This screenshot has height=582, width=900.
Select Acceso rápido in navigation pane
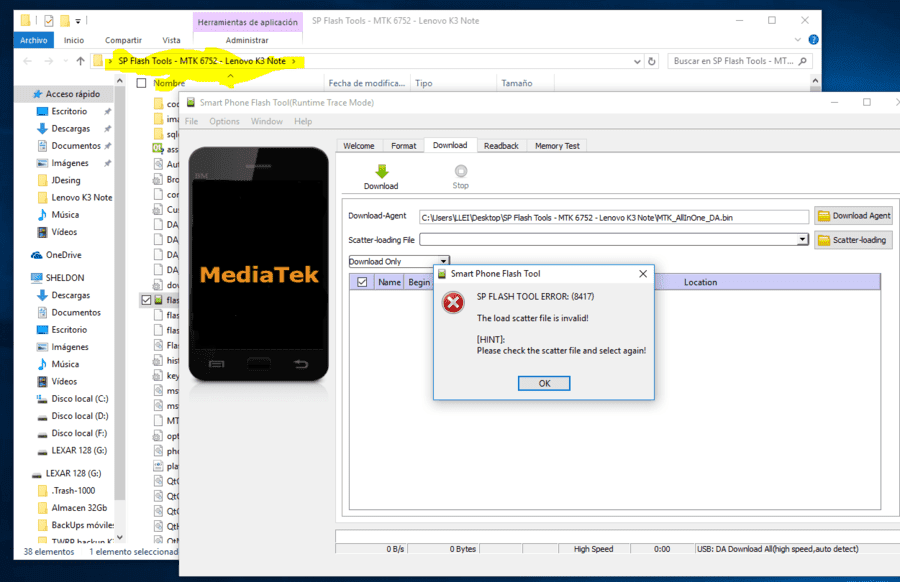[x=72, y=94]
